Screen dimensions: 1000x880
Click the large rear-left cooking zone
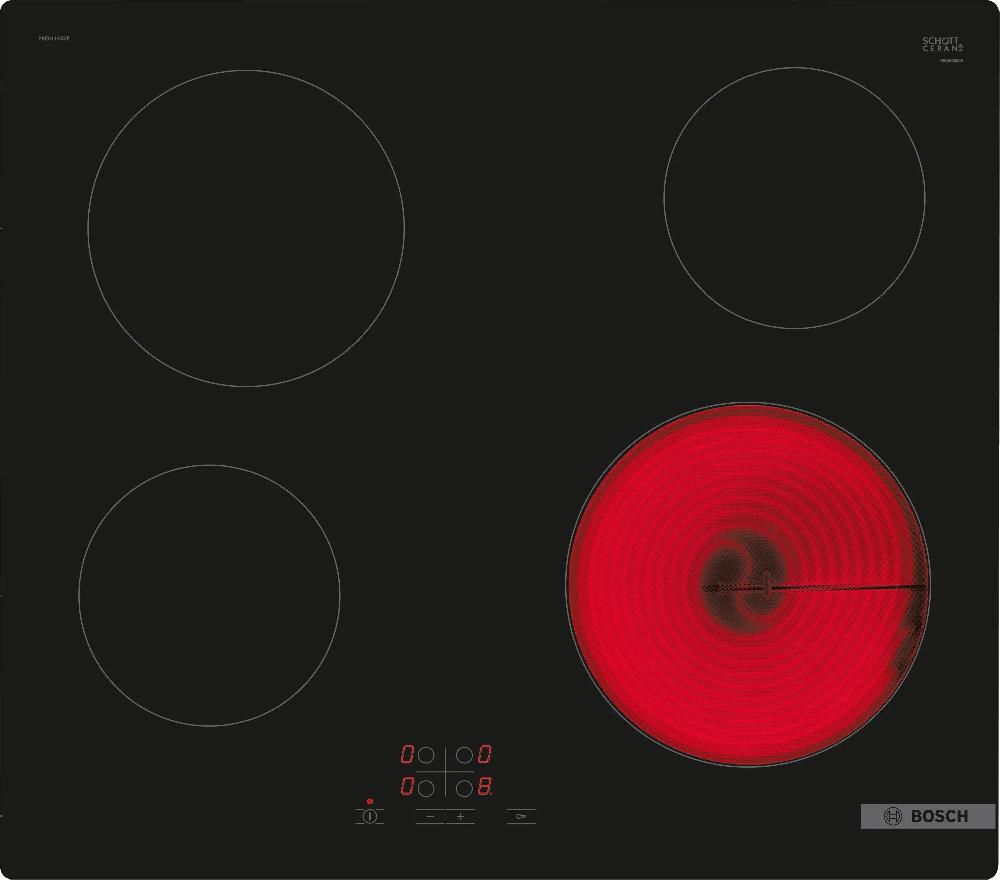(246, 228)
